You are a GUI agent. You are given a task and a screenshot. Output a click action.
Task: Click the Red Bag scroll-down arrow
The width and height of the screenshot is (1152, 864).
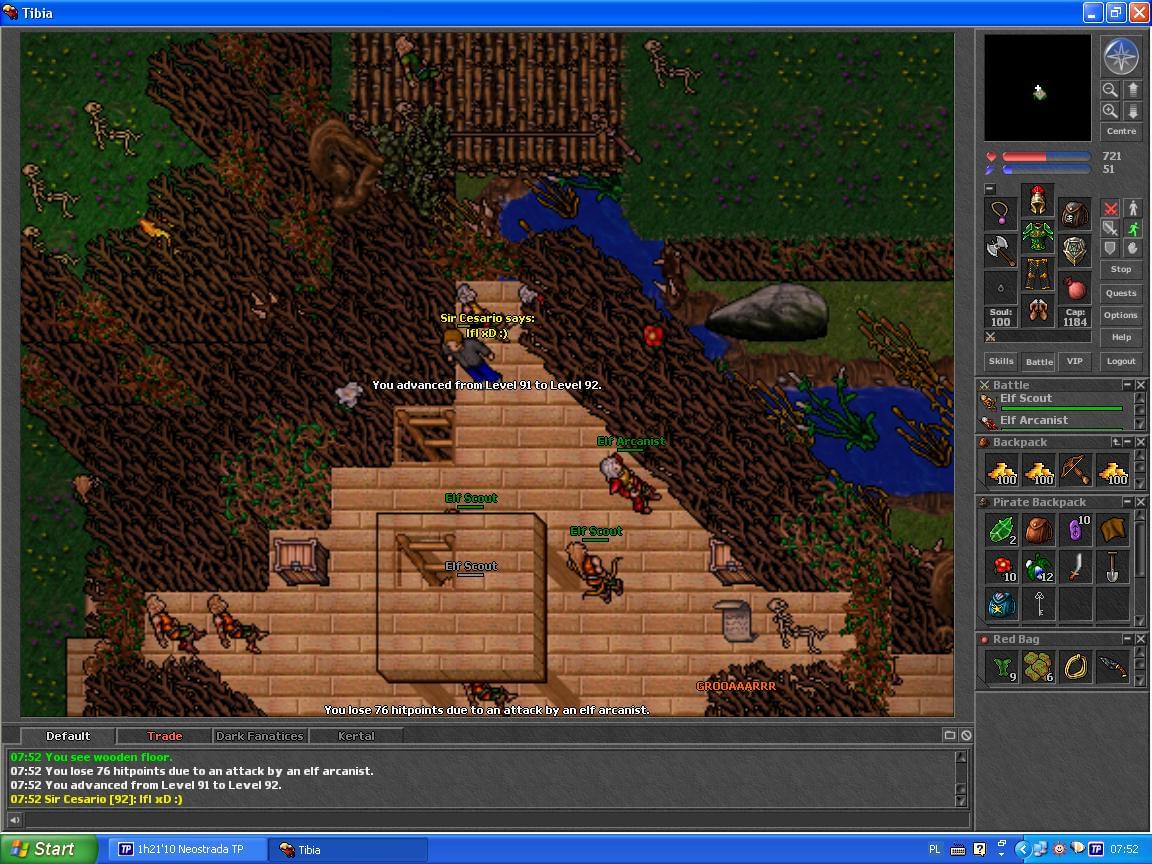click(x=1140, y=681)
